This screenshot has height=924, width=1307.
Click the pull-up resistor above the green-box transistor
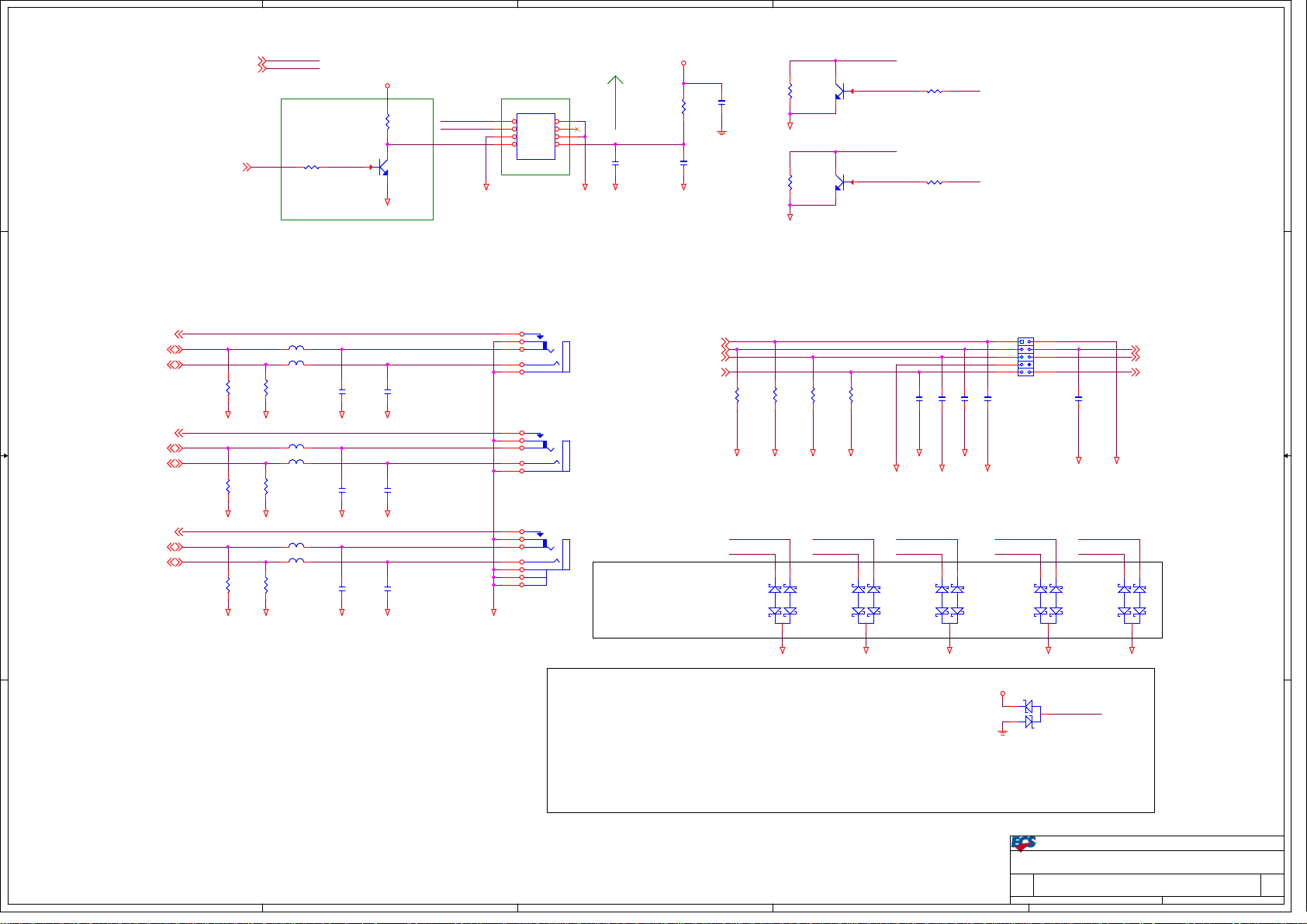coord(387,122)
